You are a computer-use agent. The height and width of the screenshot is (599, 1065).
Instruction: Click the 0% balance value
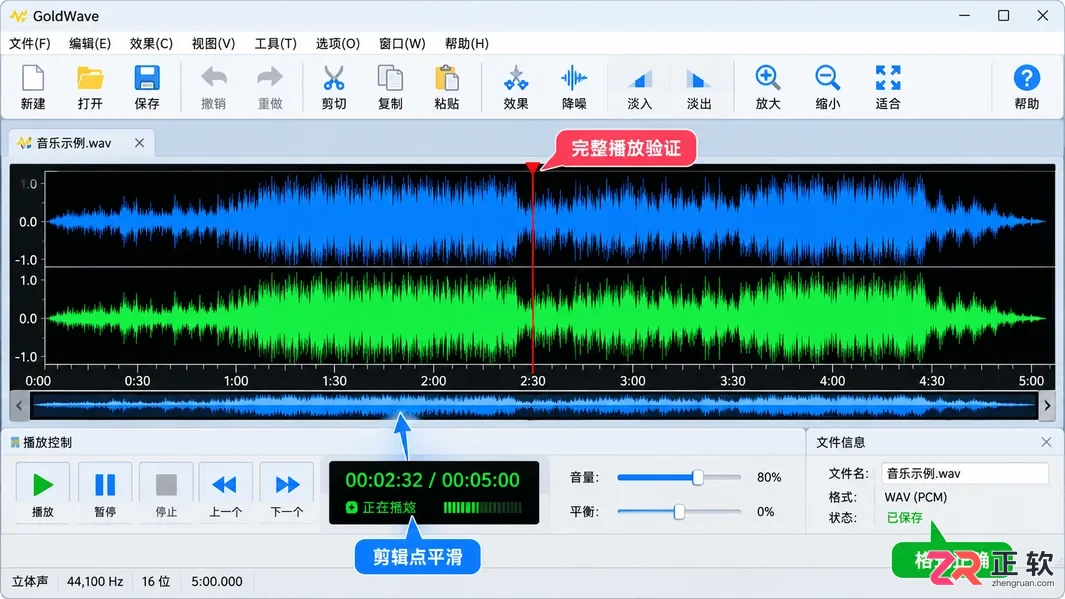click(x=765, y=511)
